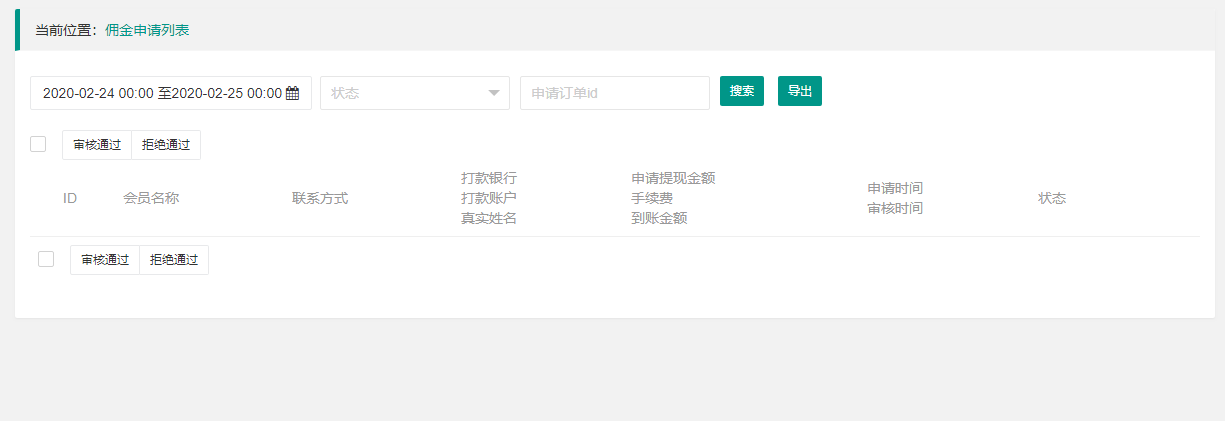Click the 打款银行 column header text
1225x421 pixels.
coord(489,178)
